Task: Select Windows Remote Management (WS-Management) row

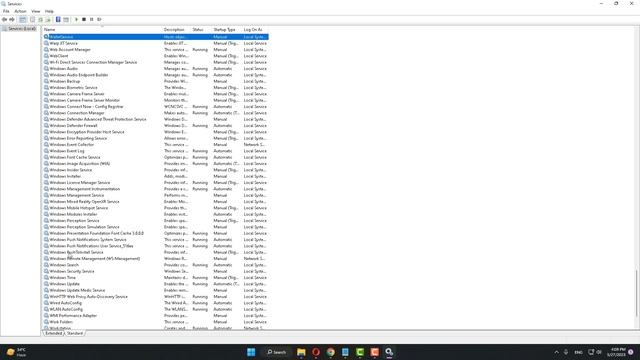Action: click(x=156, y=258)
